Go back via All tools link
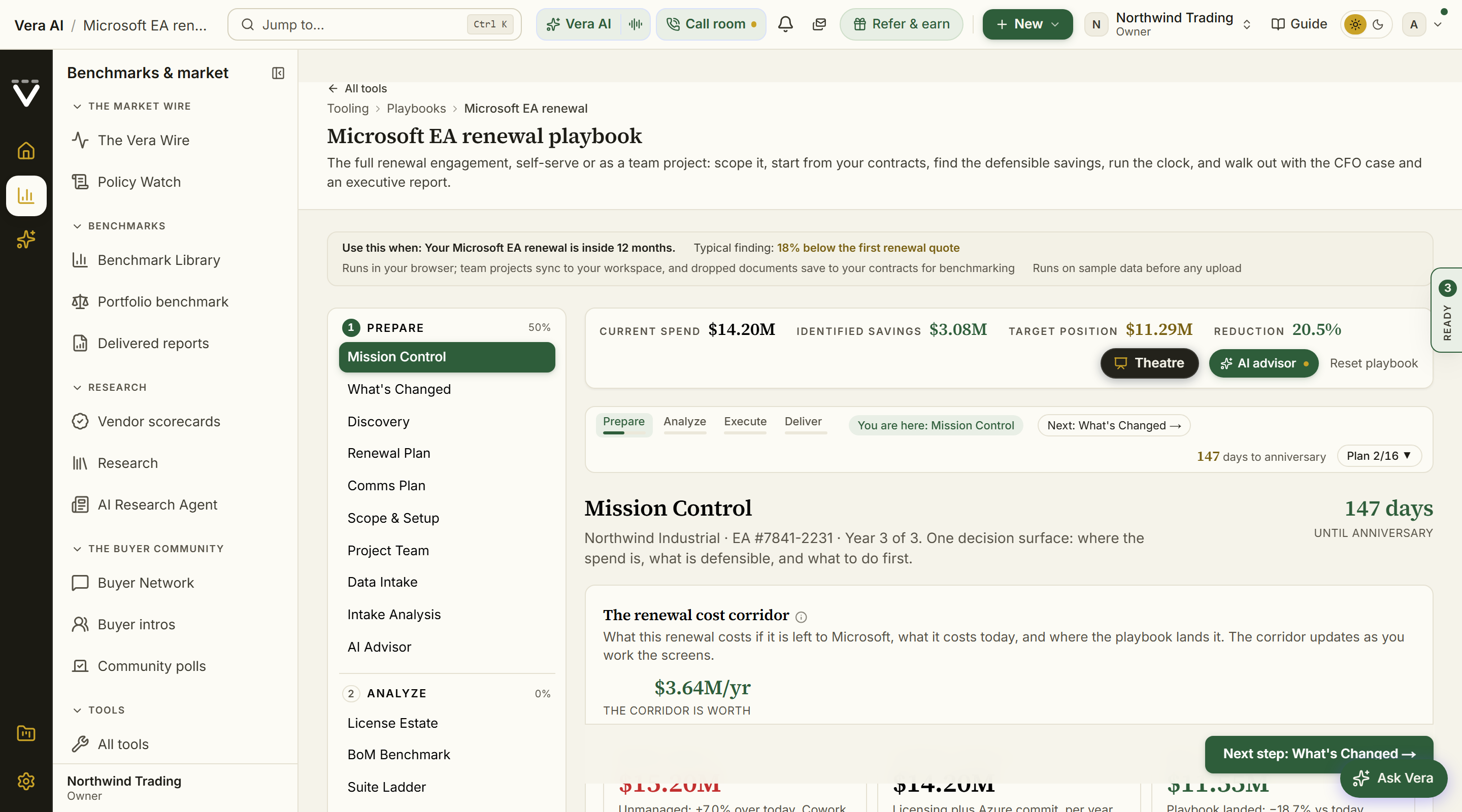Image resolution: width=1462 pixels, height=812 pixels. click(357, 88)
